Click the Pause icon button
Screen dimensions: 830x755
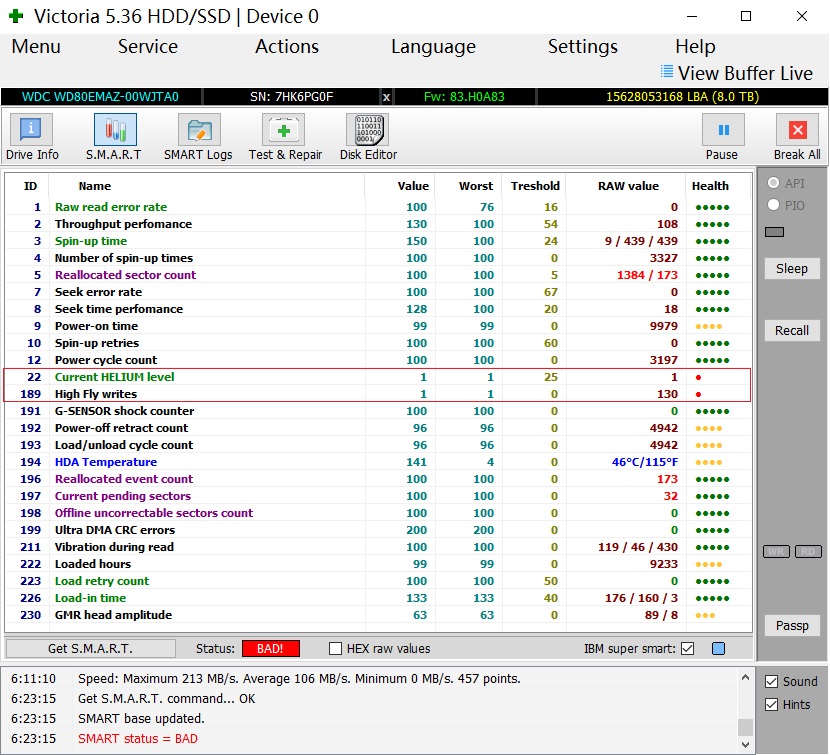pos(723,130)
